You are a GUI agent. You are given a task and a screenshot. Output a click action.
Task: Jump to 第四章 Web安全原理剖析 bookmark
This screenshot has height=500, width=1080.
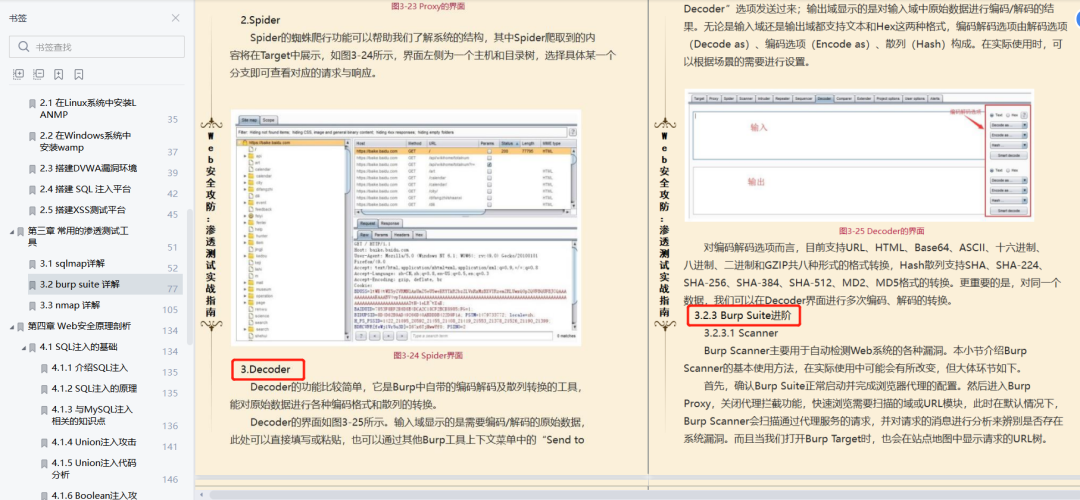pos(79,326)
